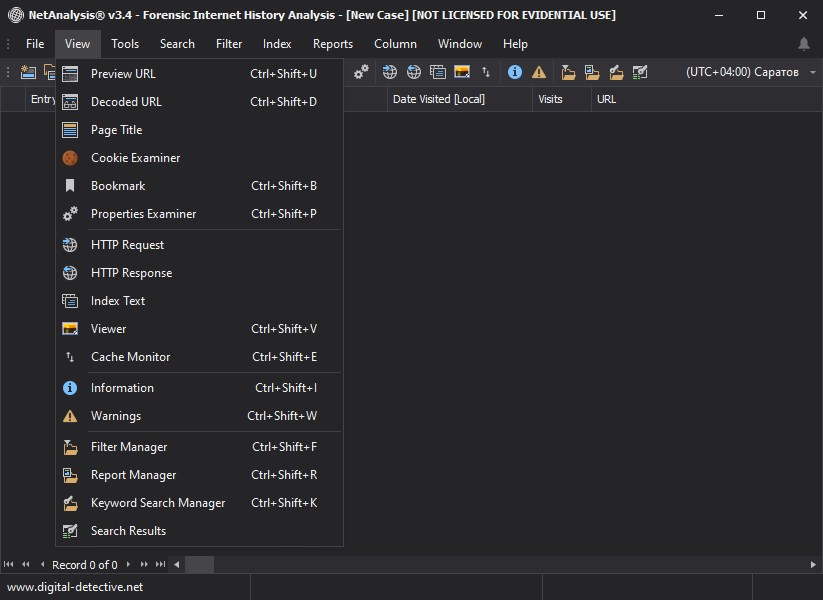823x600 pixels.
Task: Click the horizontal scrollbar thumb
Action: [x=199, y=565]
